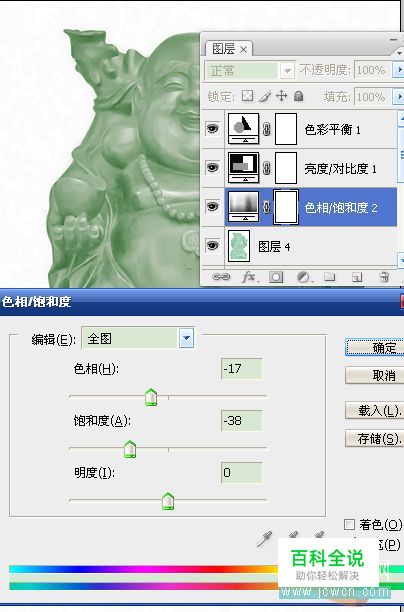This screenshot has height=612, width=404.
Task: Minimize the layers panel
Action: point(393,39)
